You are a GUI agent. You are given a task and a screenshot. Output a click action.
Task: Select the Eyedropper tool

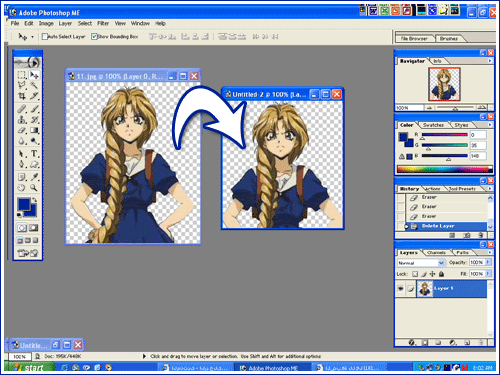point(34,177)
